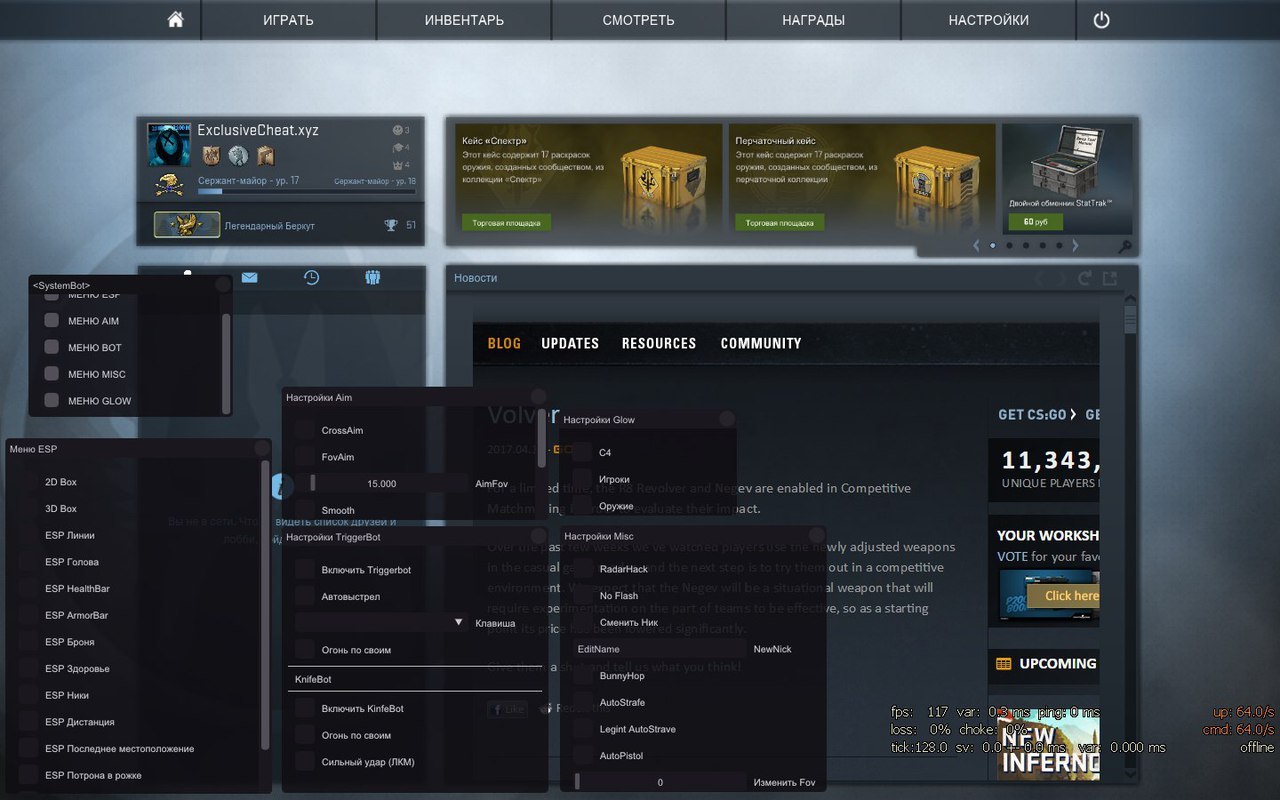Open the ИНВЕНТАРЬ menu tab
This screenshot has width=1280, height=800.
463,20
